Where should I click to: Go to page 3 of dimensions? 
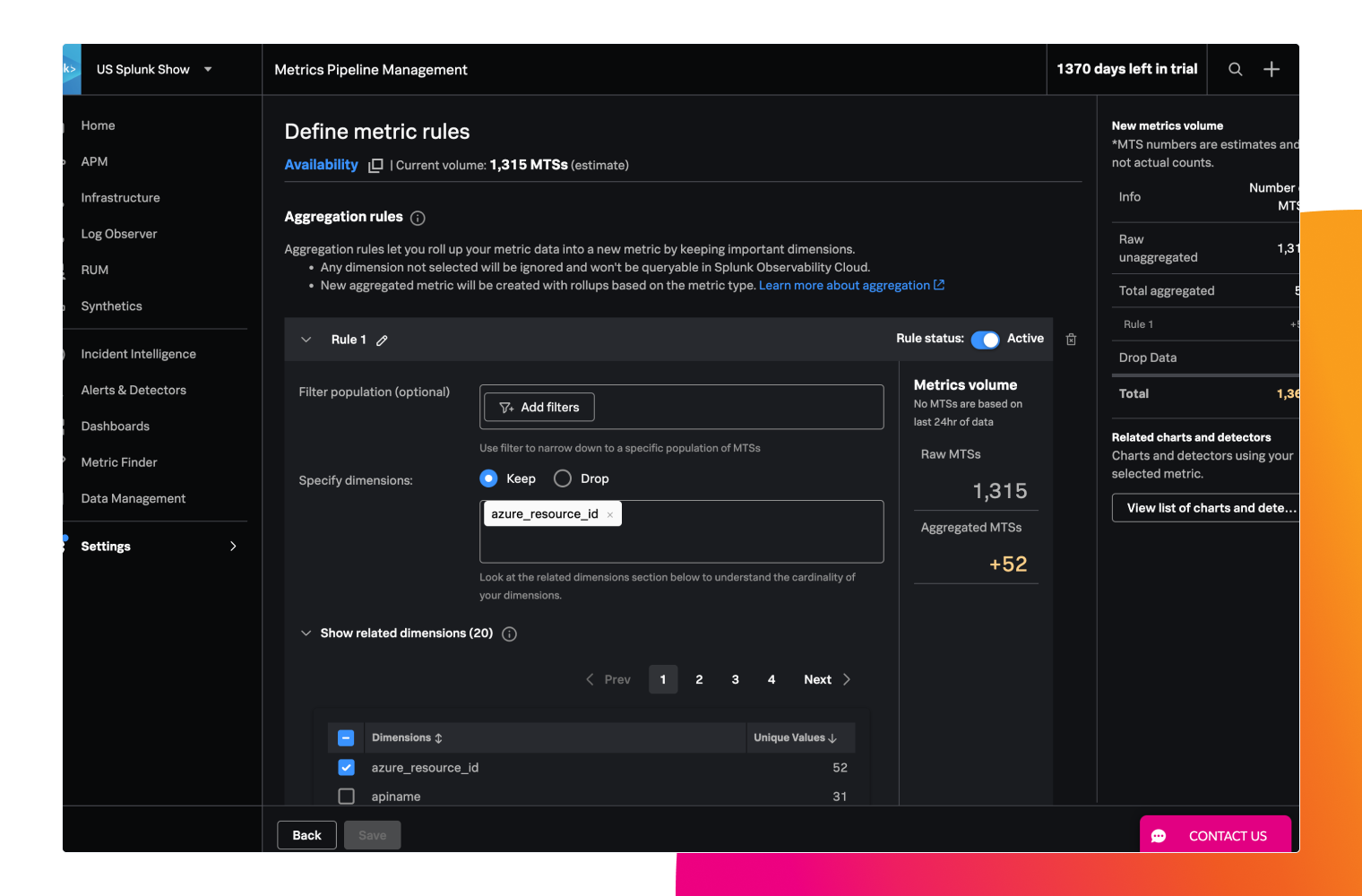[x=735, y=679]
